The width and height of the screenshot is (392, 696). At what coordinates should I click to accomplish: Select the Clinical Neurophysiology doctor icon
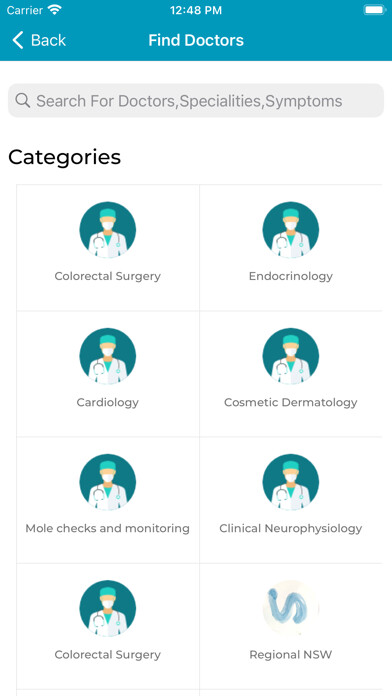click(x=291, y=482)
